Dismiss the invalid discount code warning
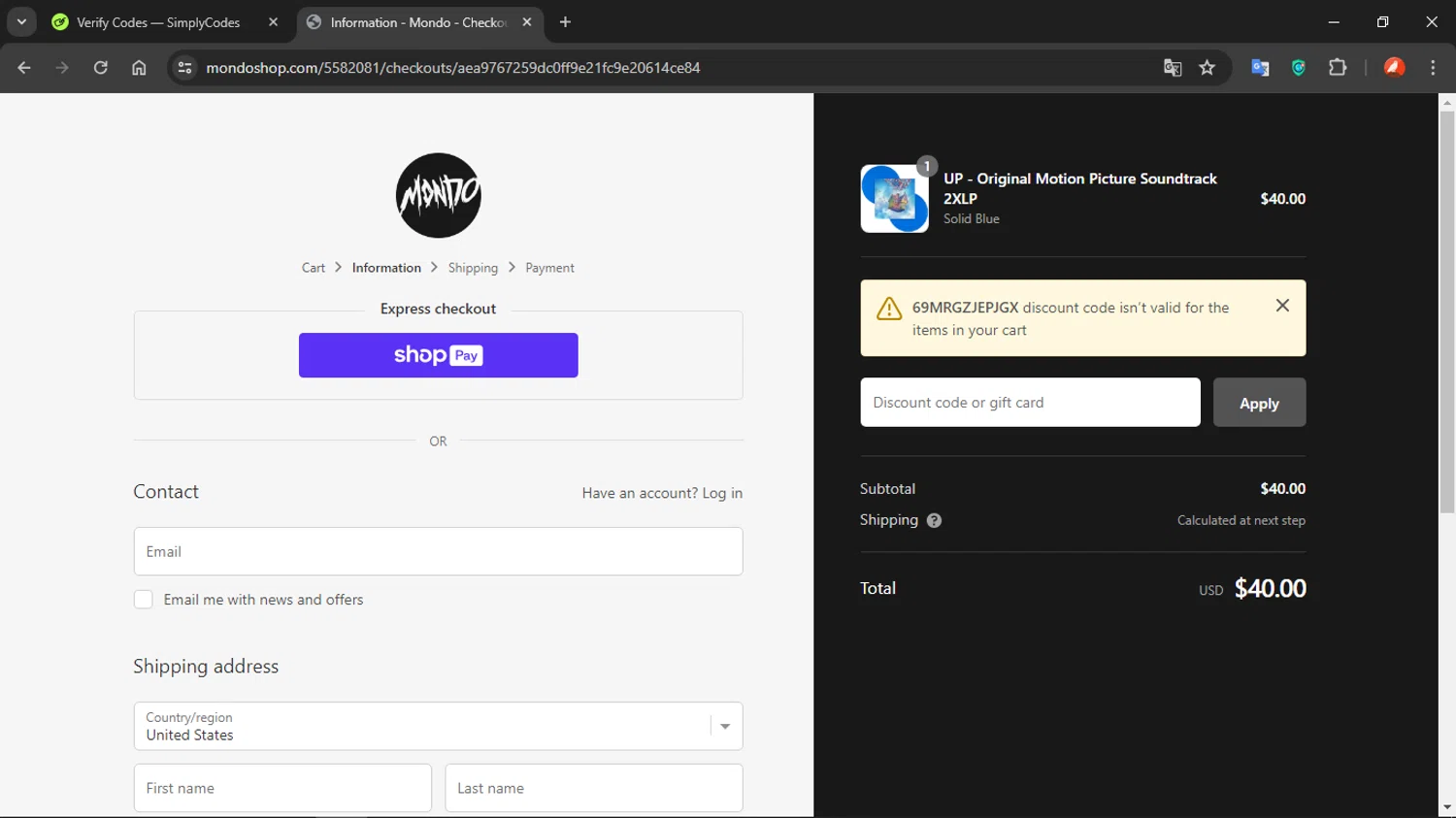The width and height of the screenshot is (1456, 818). 1282,306
